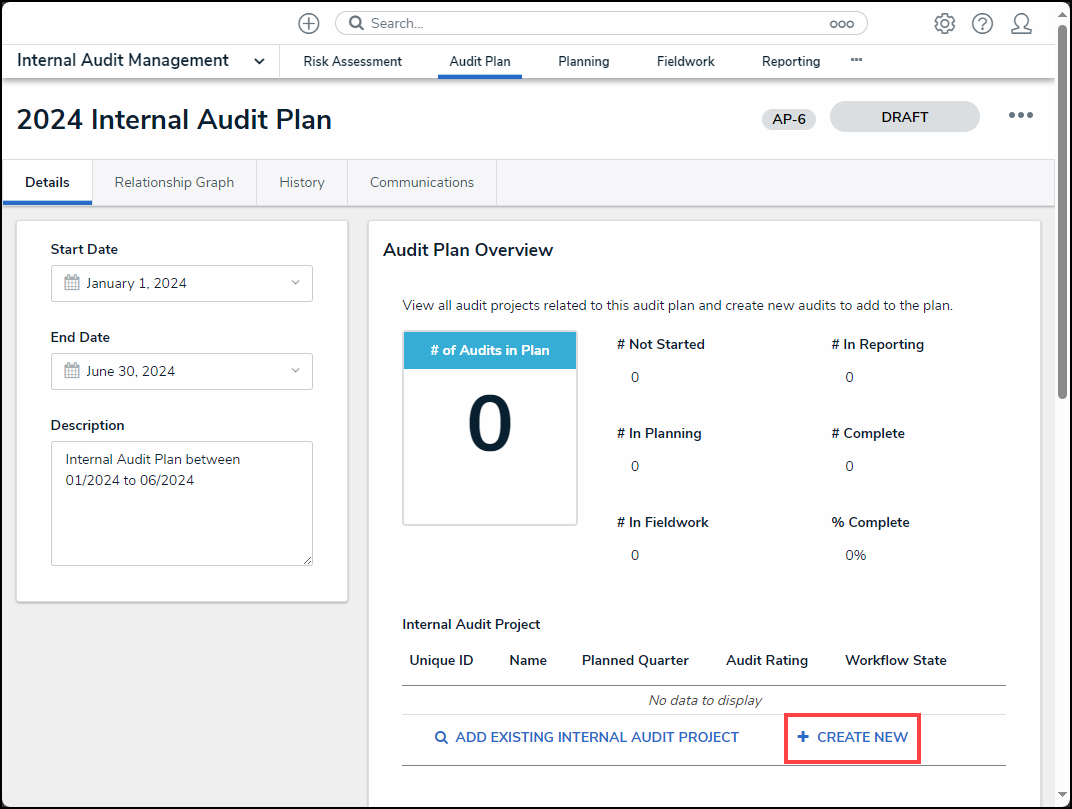Open the settings gear icon
This screenshot has height=809, width=1072.
click(x=944, y=23)
